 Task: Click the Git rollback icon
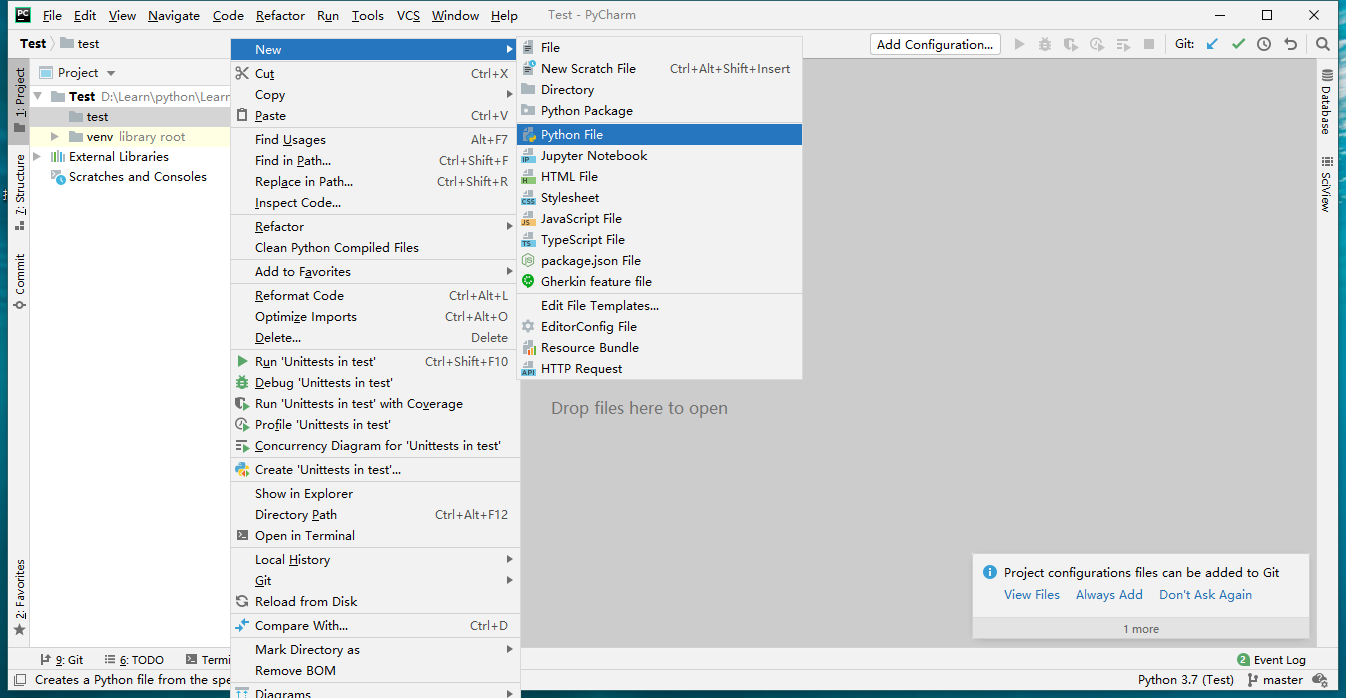[x=1290, y=44]
